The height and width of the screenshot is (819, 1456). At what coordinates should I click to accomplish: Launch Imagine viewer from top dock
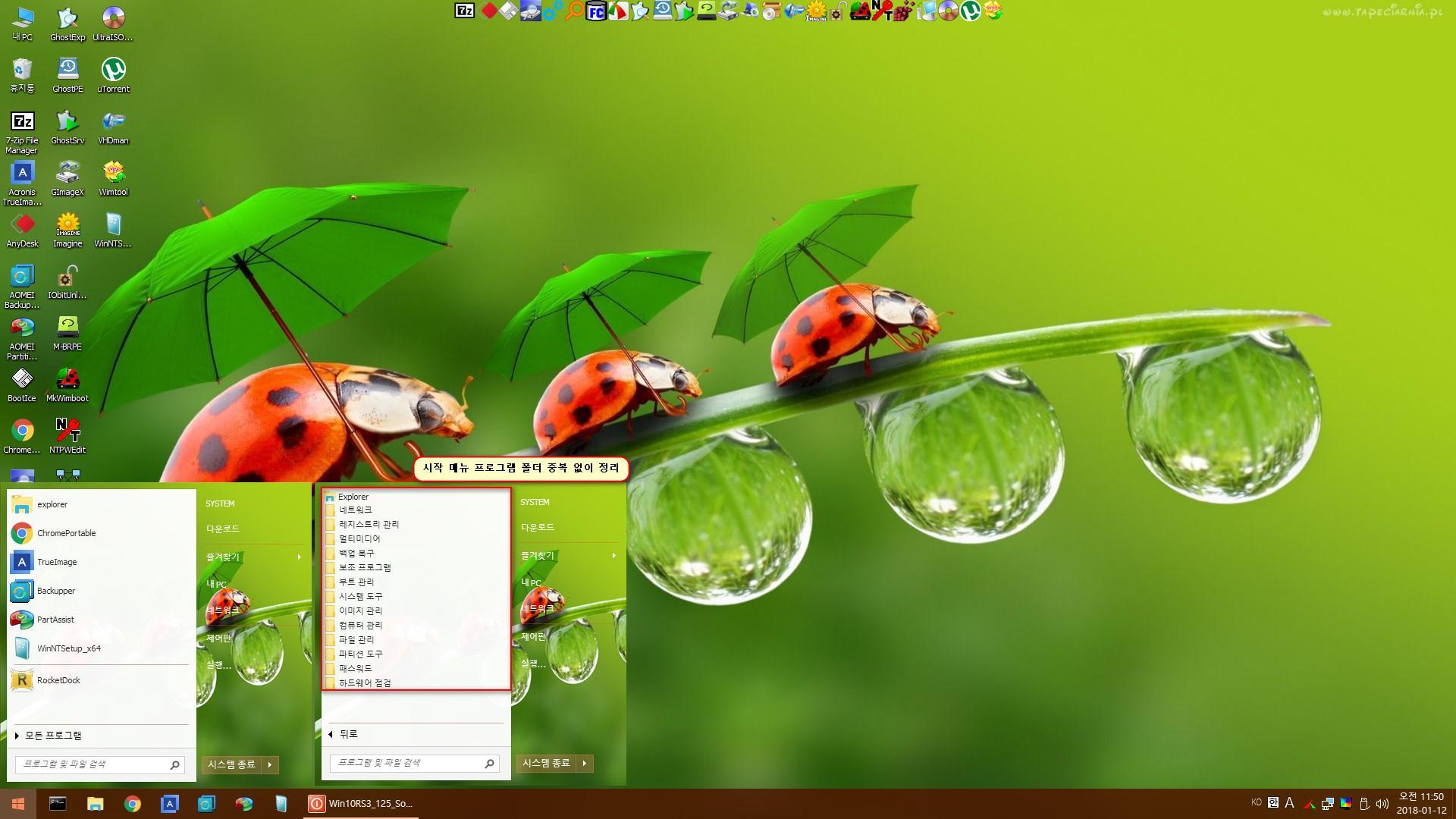click(x=816, y=11)
